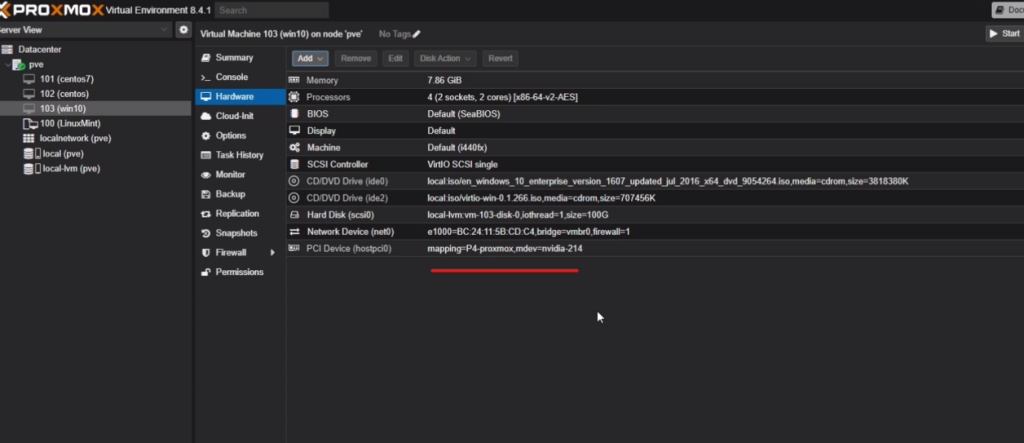This screenshot has height=443, width=1024.
Task: Select VM 102 (centos)
Action: pos(64,94)
